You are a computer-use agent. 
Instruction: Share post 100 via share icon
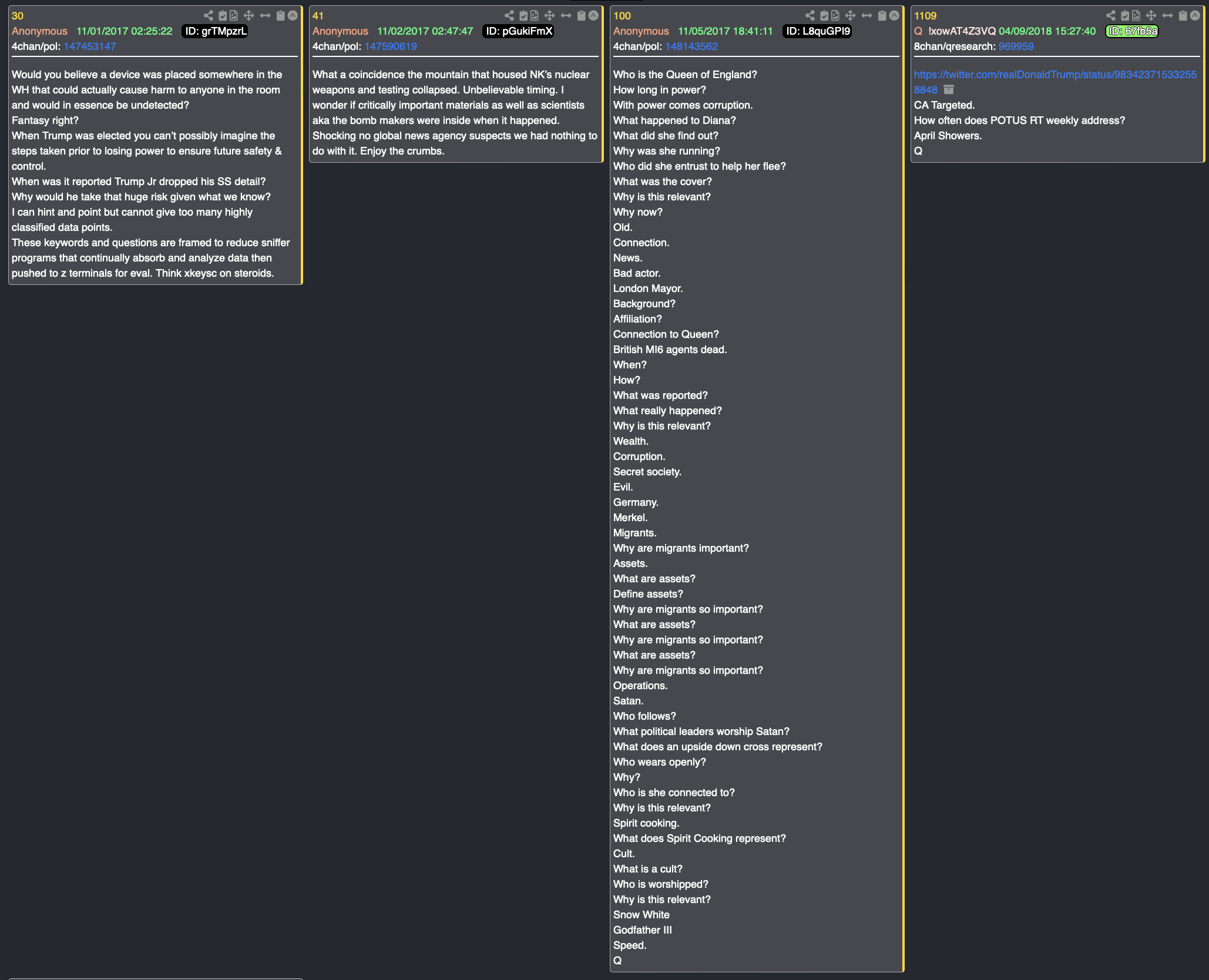(x=810, y=16)
